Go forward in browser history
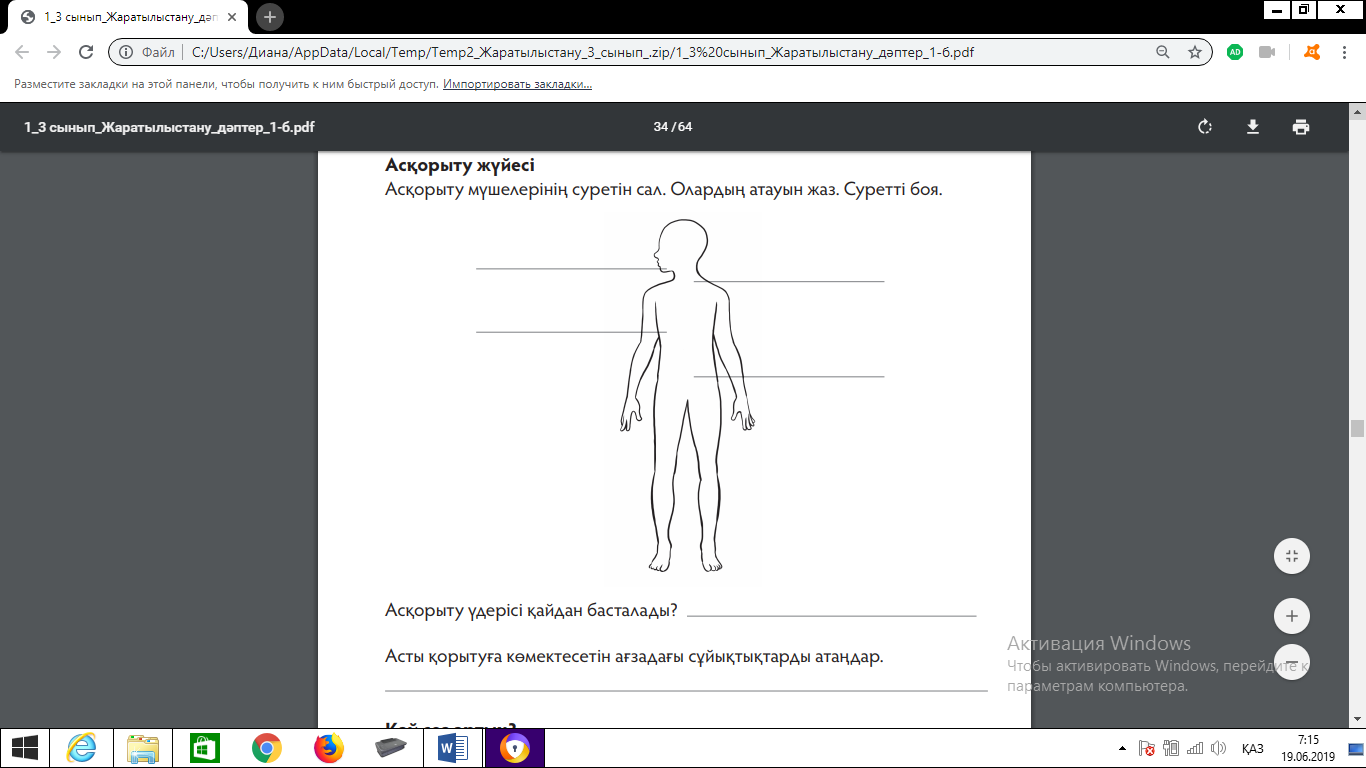This screenshot has height=768, width=1366. (54, 52)
